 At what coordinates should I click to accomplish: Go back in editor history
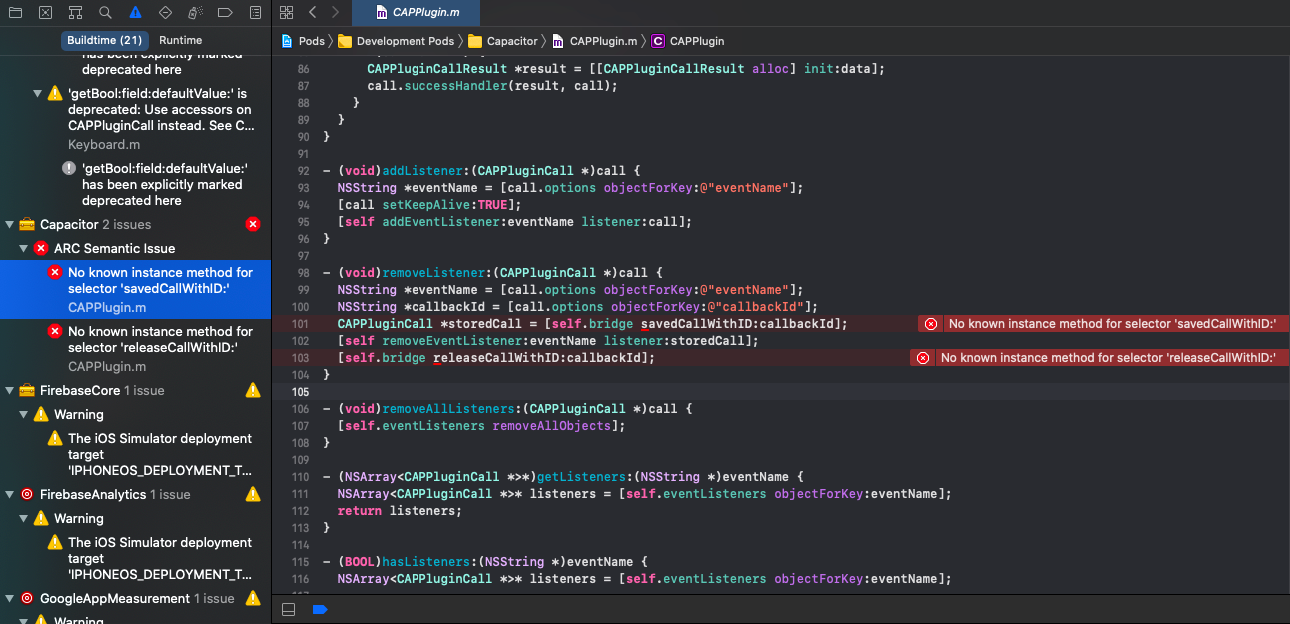(313, 13)
